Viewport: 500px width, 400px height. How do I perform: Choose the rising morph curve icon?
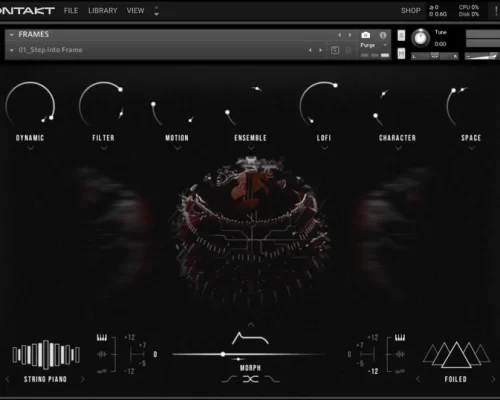click(x=229, y=379)
